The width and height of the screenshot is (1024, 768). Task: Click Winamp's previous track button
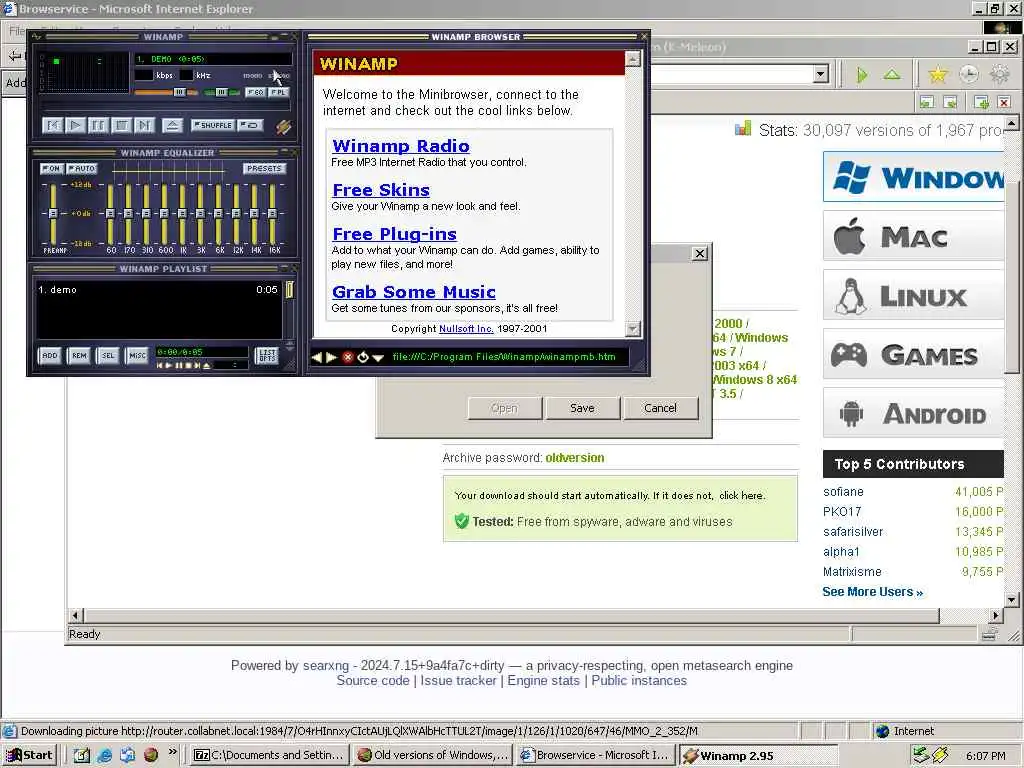52,125
